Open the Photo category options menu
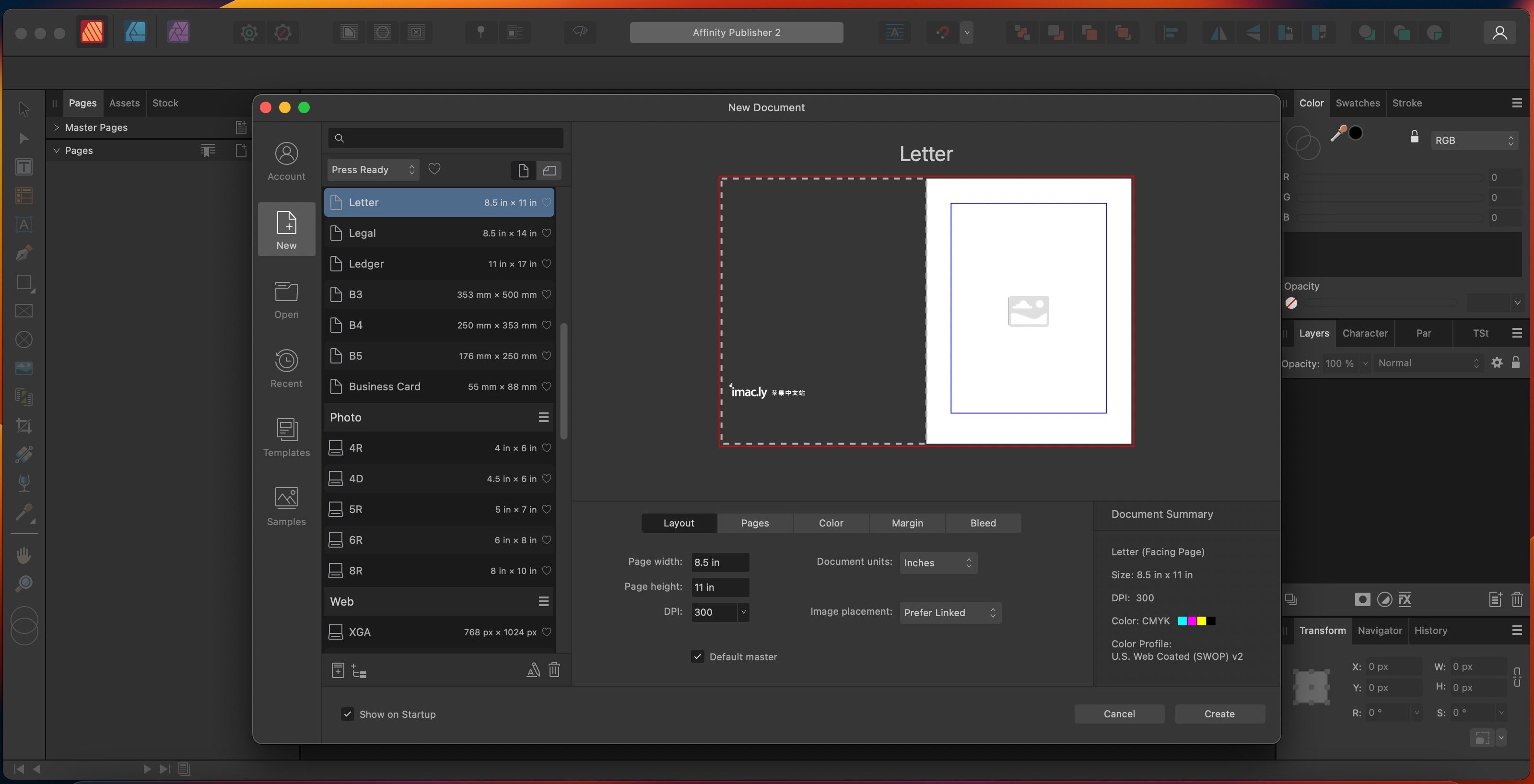 pos(543,417)
